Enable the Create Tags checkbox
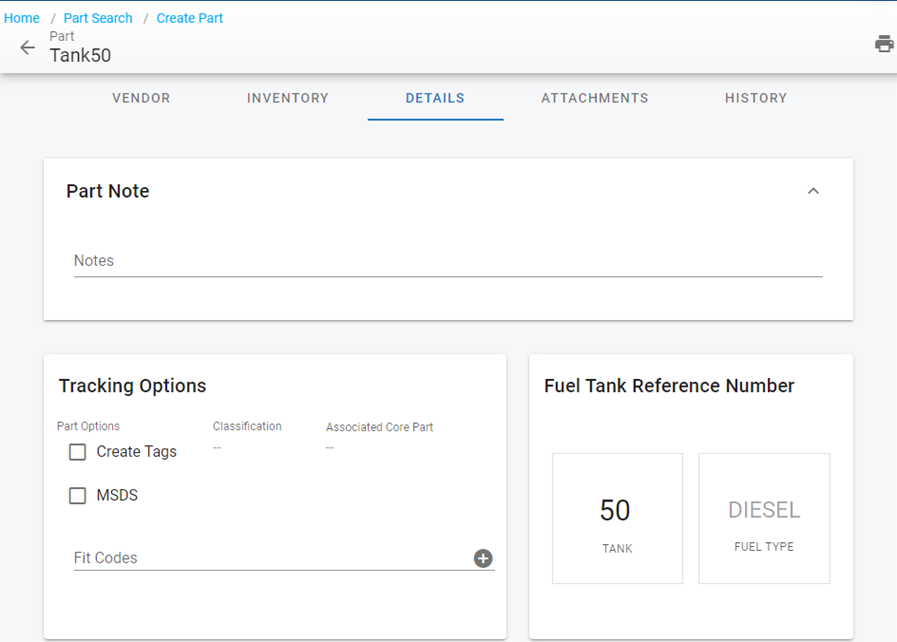 [x=78, y=452]
